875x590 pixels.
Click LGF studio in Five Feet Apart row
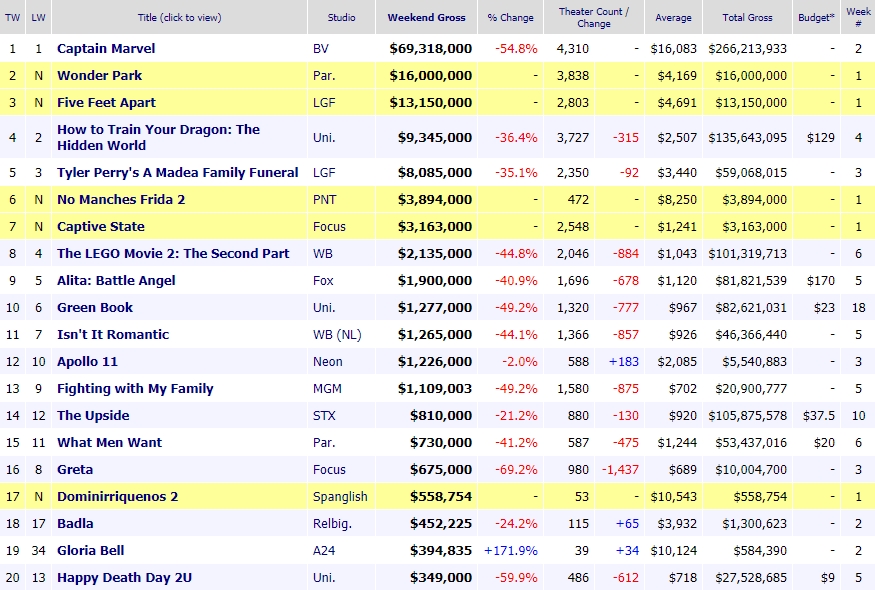(x=324, y=103)
